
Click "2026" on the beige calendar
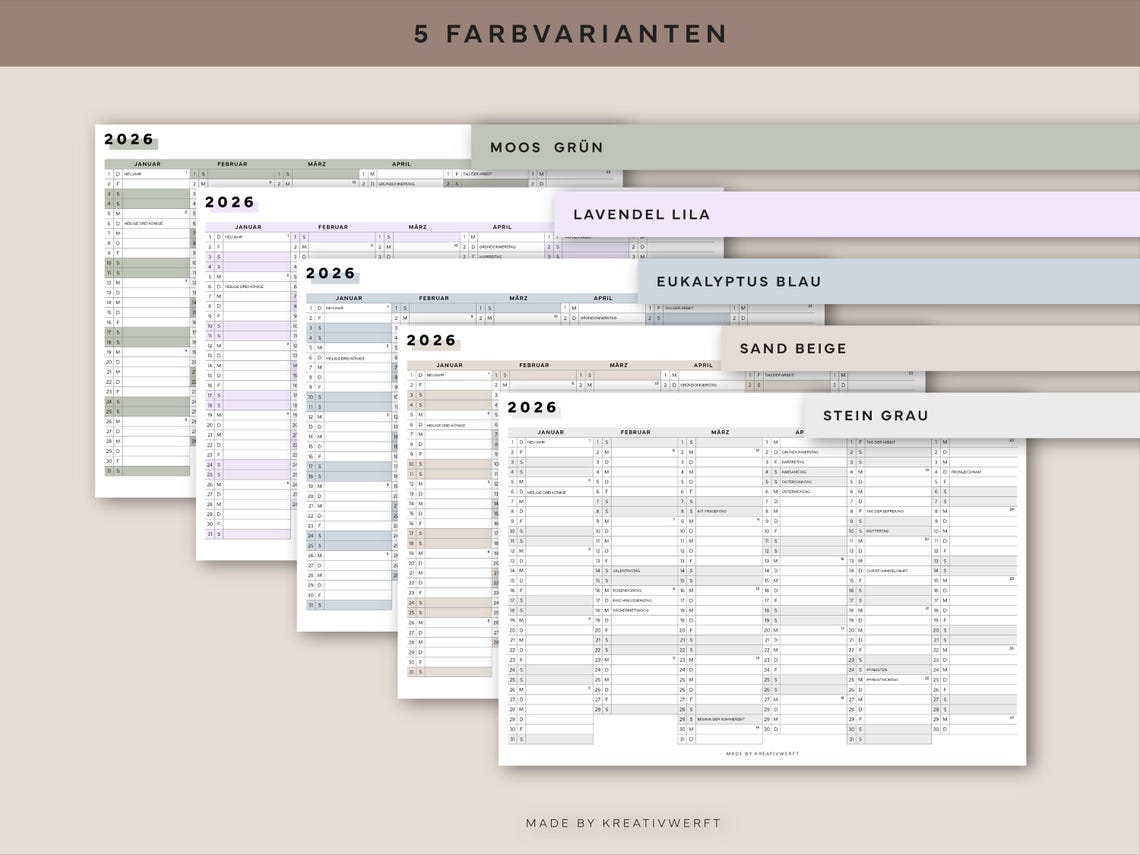(431, 340)
